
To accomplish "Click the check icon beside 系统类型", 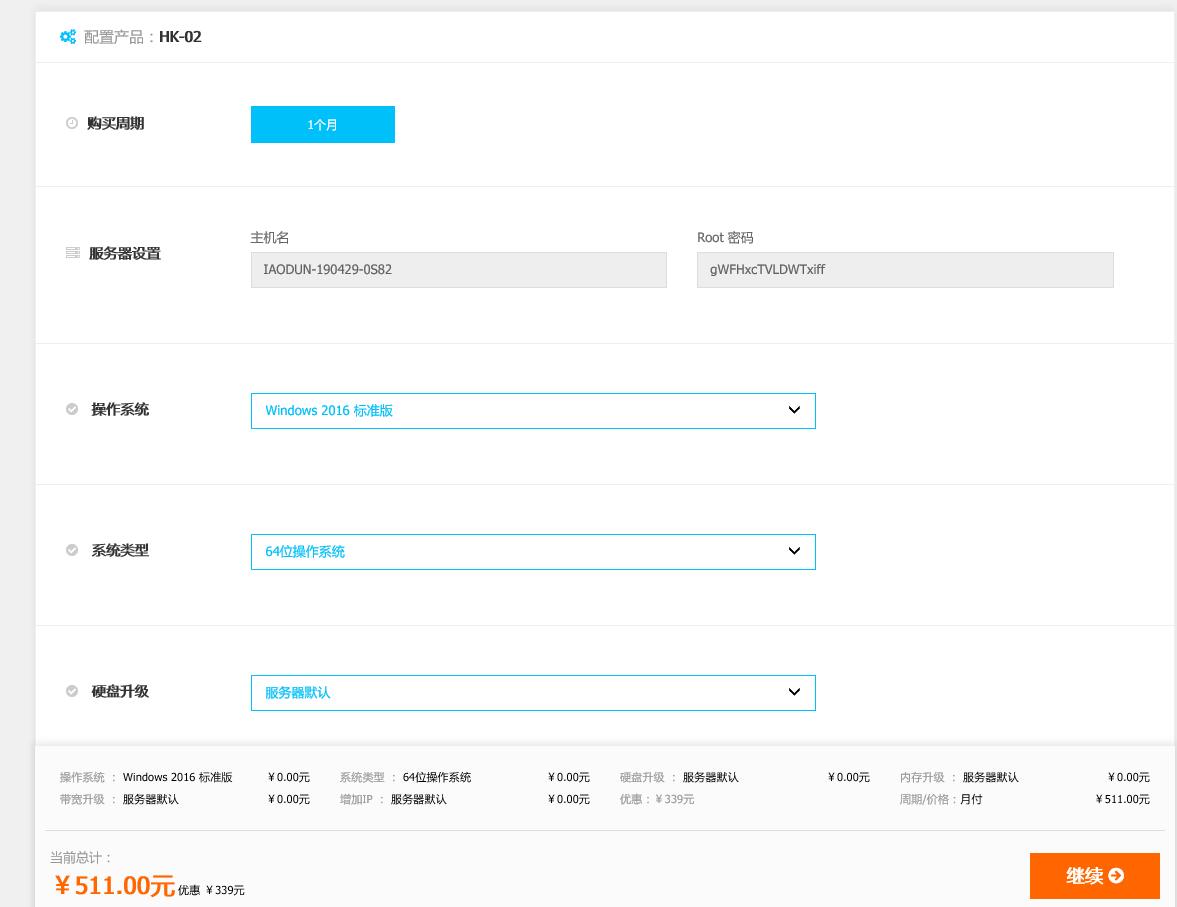I will click(x=72, y=550).
